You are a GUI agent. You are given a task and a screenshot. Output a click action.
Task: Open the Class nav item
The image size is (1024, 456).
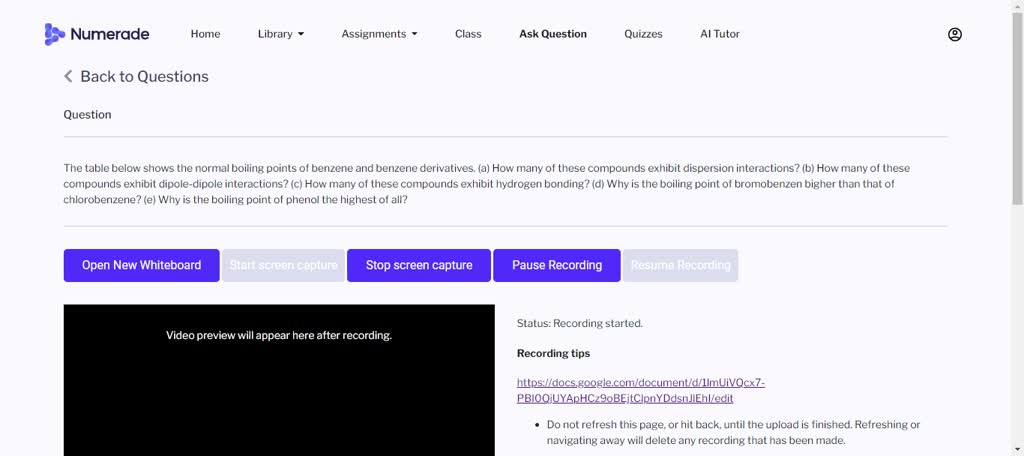(468, 34)
